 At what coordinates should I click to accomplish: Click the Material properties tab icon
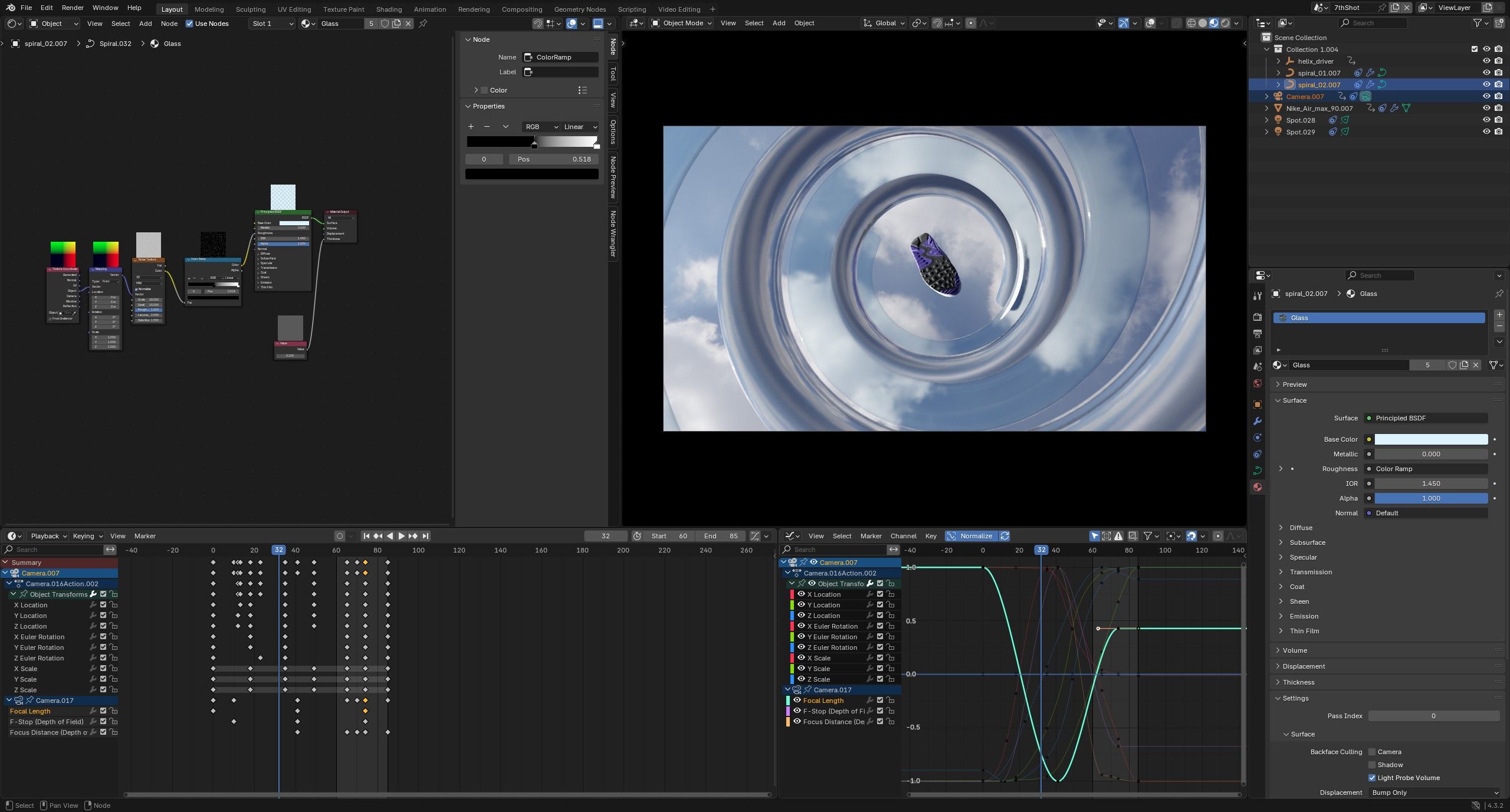click(1258, 487)
